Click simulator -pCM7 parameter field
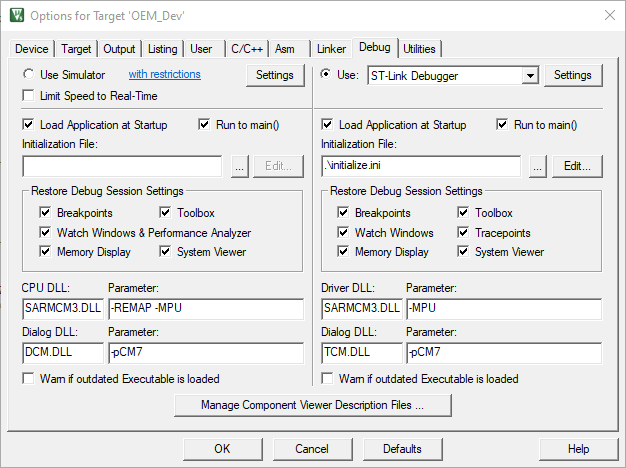Image resolution: width=626 pixels, height=468 pixels. [x=206, y=353]
